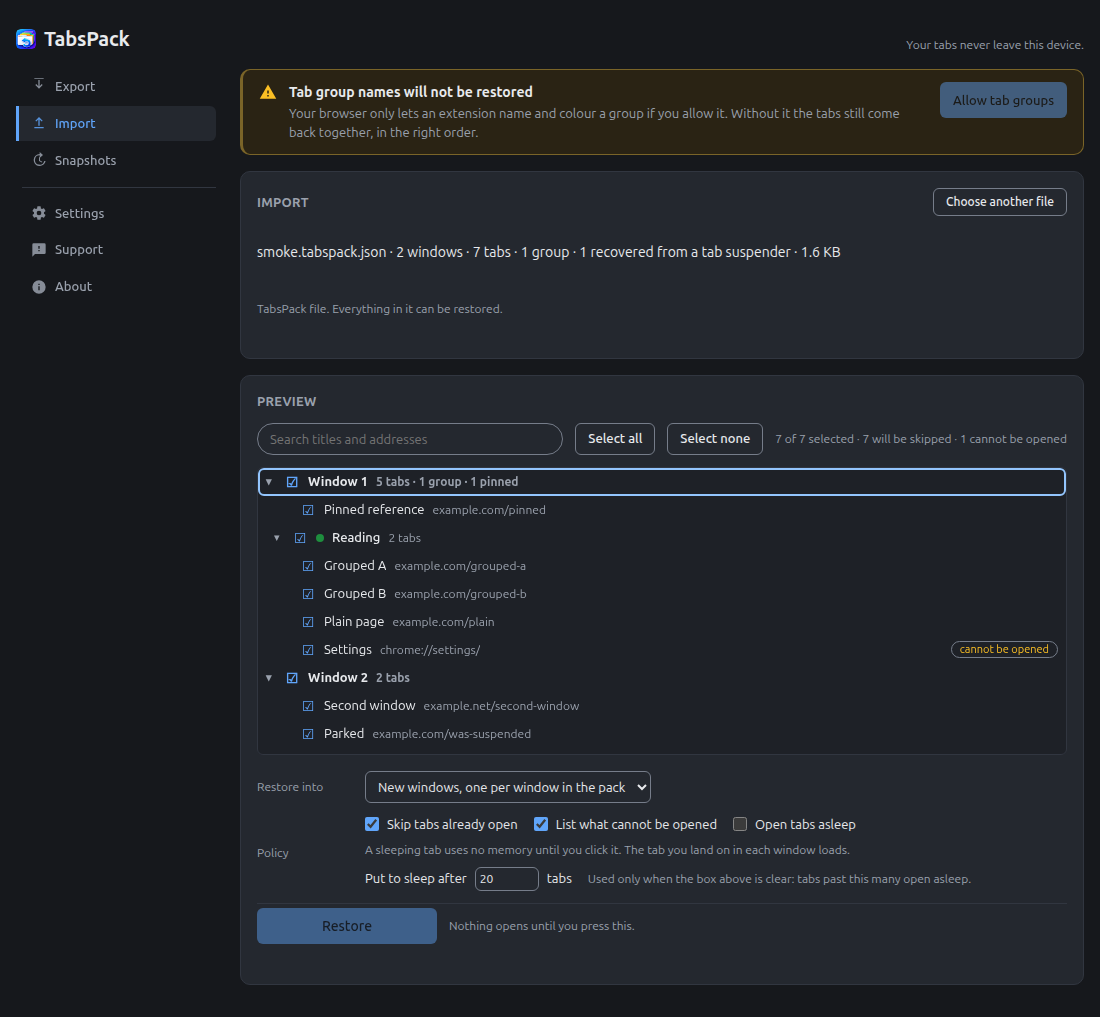Image resolution: width=1100 pixels, height=1017 pixels.
Task: Uncheck the Second window tab checkbox
Action: click(x=308, y=706)
